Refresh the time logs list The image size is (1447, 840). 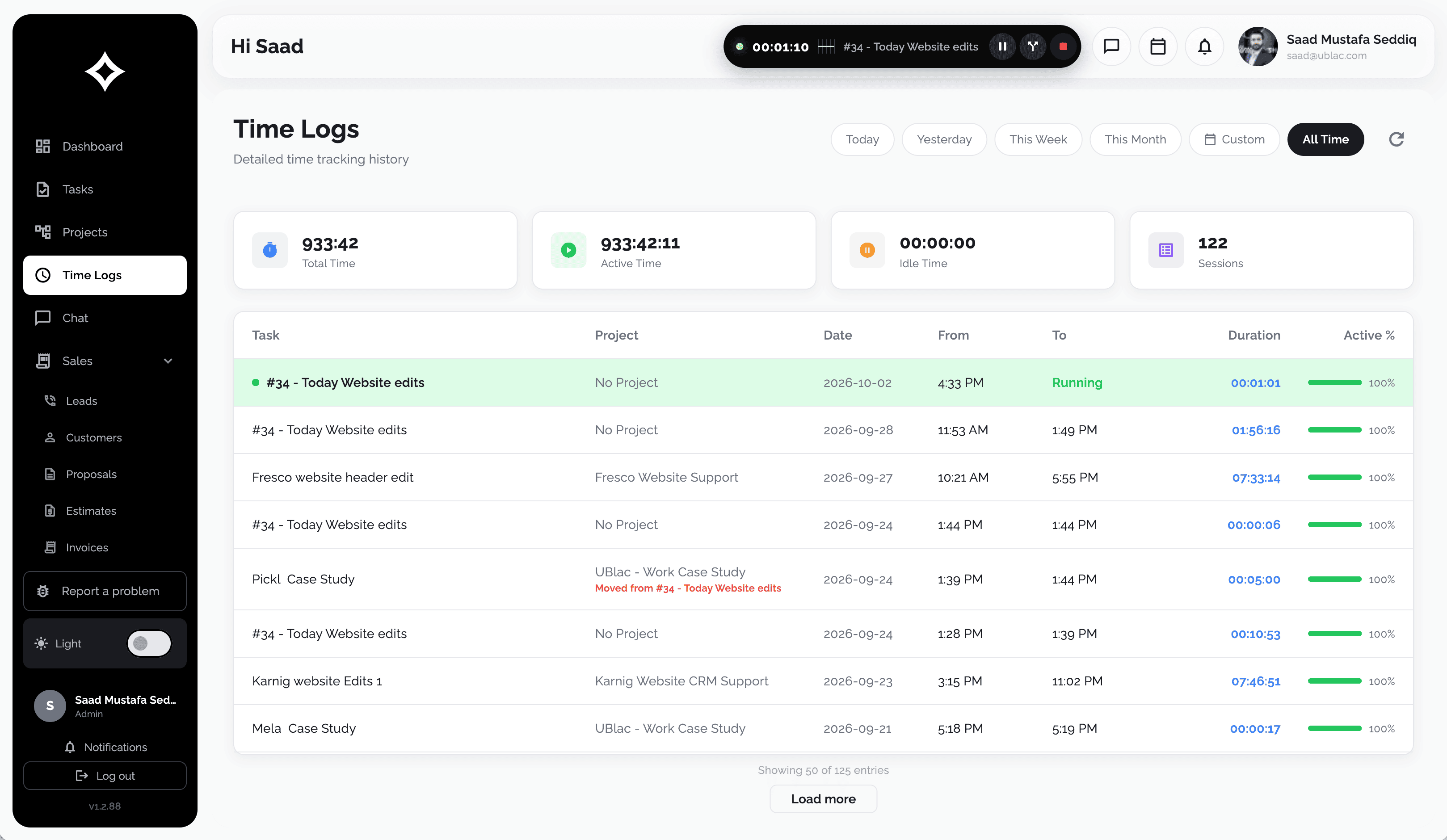point(1396,139)
